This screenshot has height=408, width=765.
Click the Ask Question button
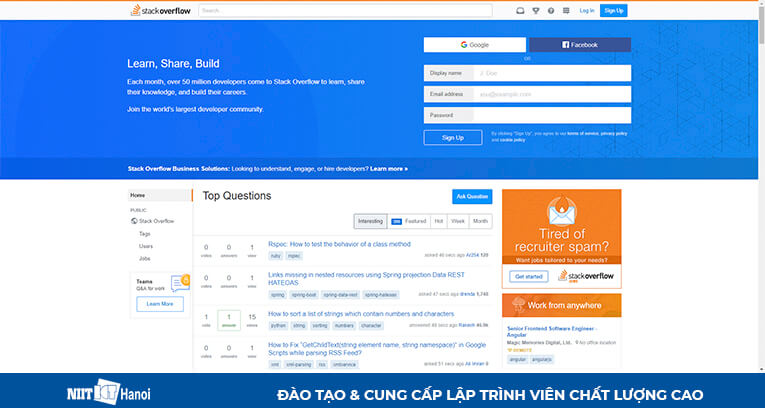[x=472, y=197]
